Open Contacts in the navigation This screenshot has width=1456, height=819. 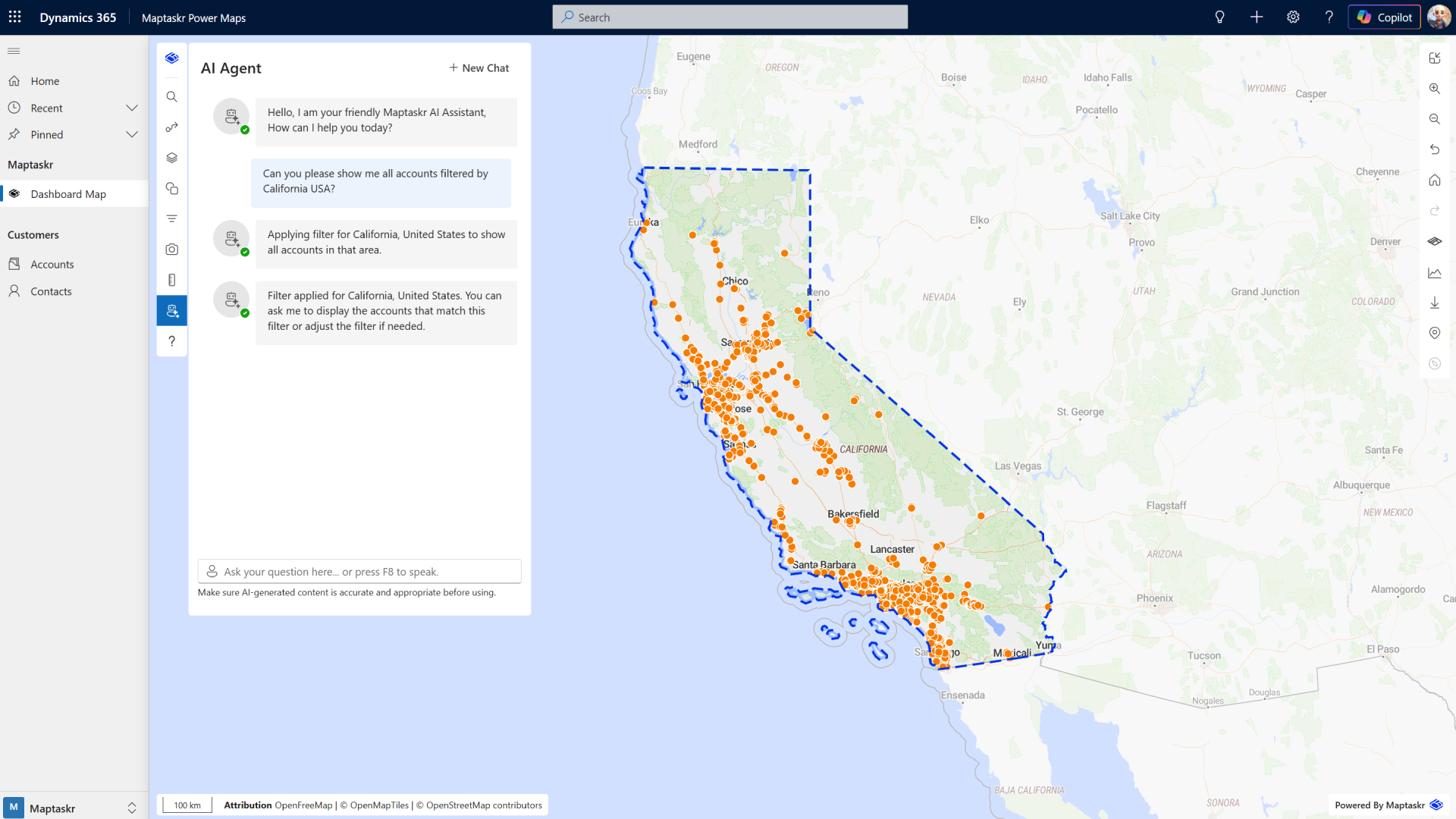(x=51, y=291)
